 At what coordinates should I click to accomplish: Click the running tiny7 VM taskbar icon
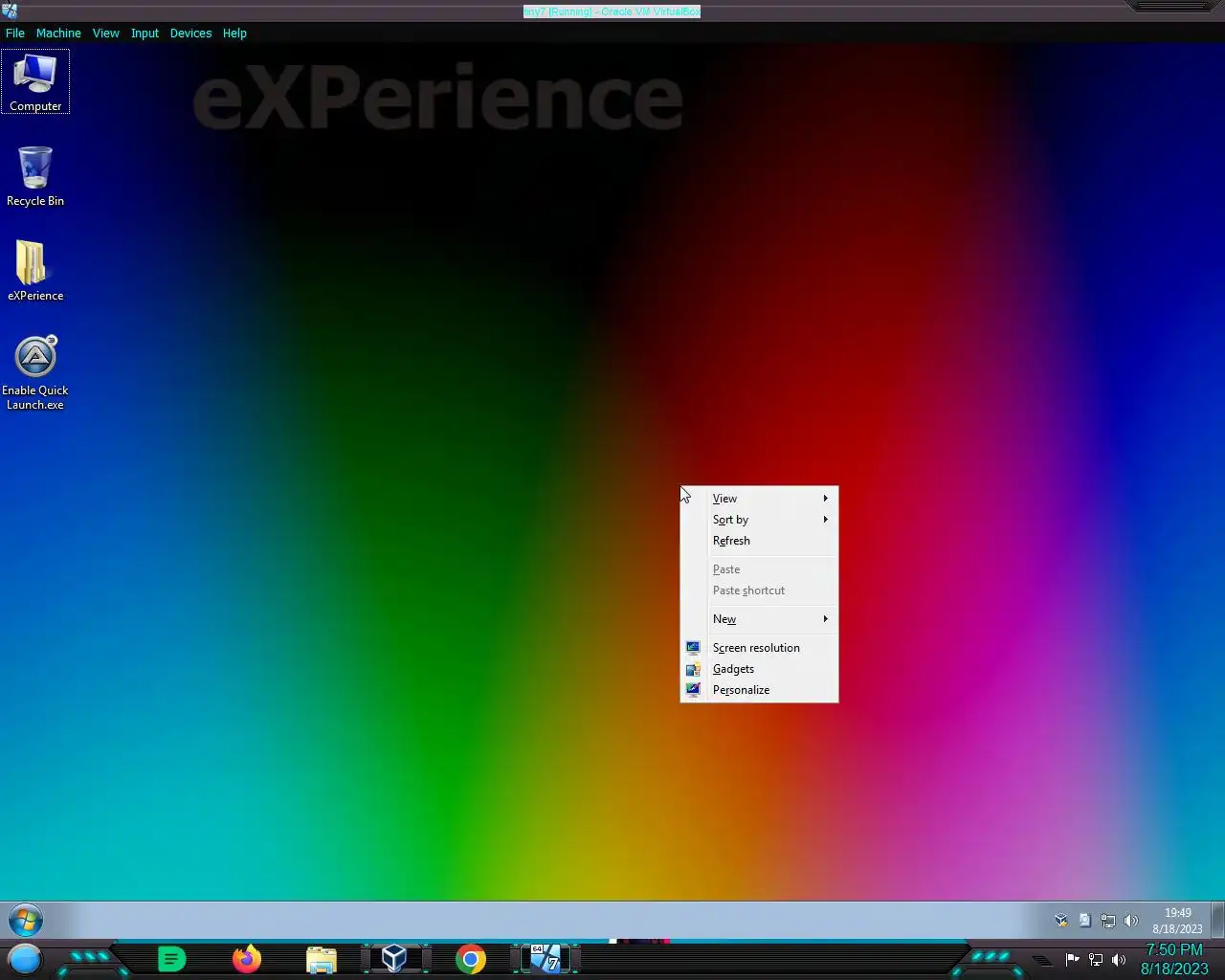coord(546,959)
